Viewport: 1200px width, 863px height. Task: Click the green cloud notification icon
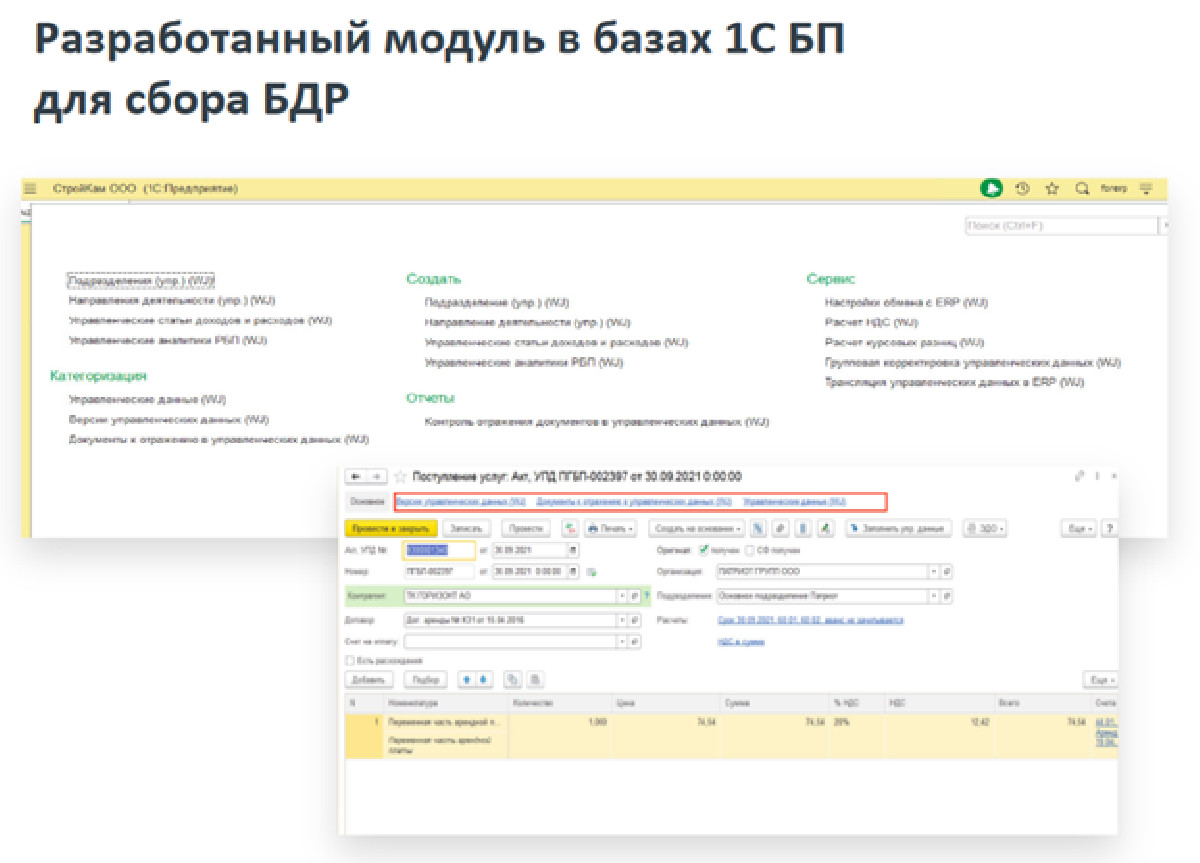991,188
